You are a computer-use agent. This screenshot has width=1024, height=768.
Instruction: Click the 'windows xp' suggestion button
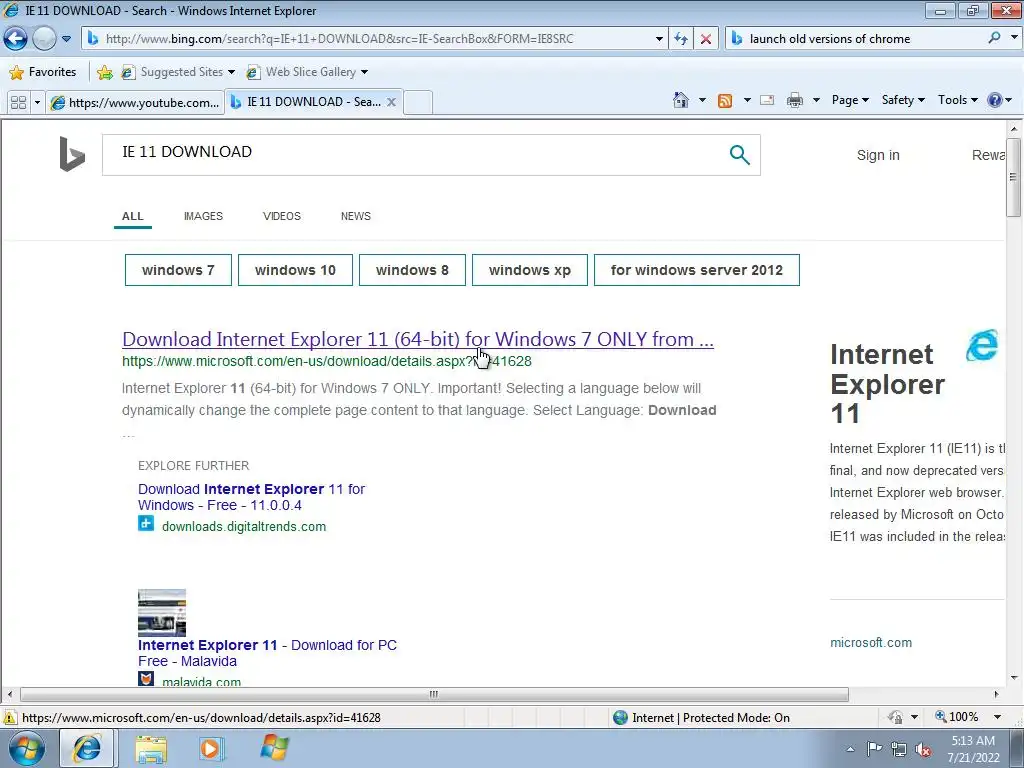[530, 270]
